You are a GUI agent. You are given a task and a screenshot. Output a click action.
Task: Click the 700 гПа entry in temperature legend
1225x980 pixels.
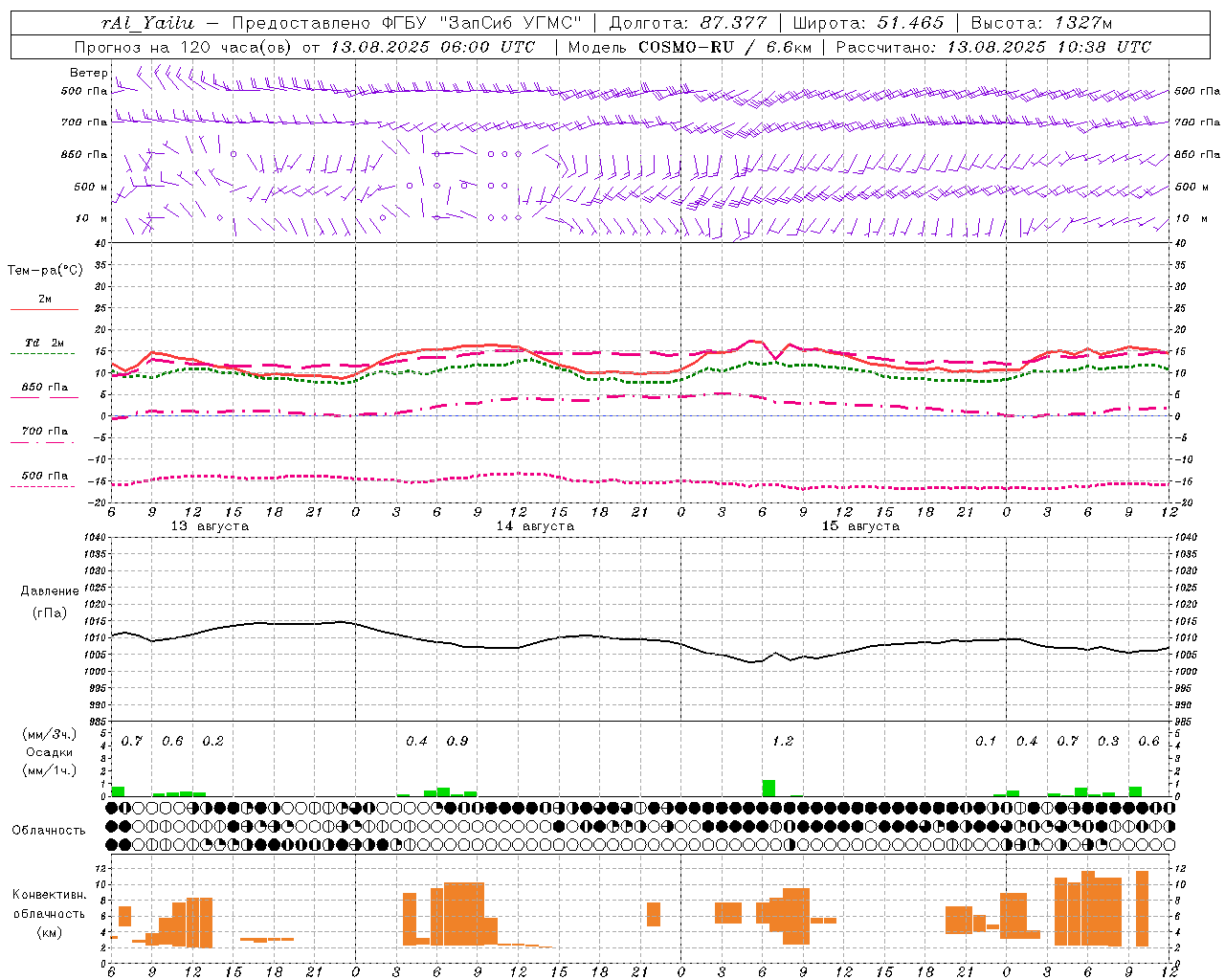point(45,432)
